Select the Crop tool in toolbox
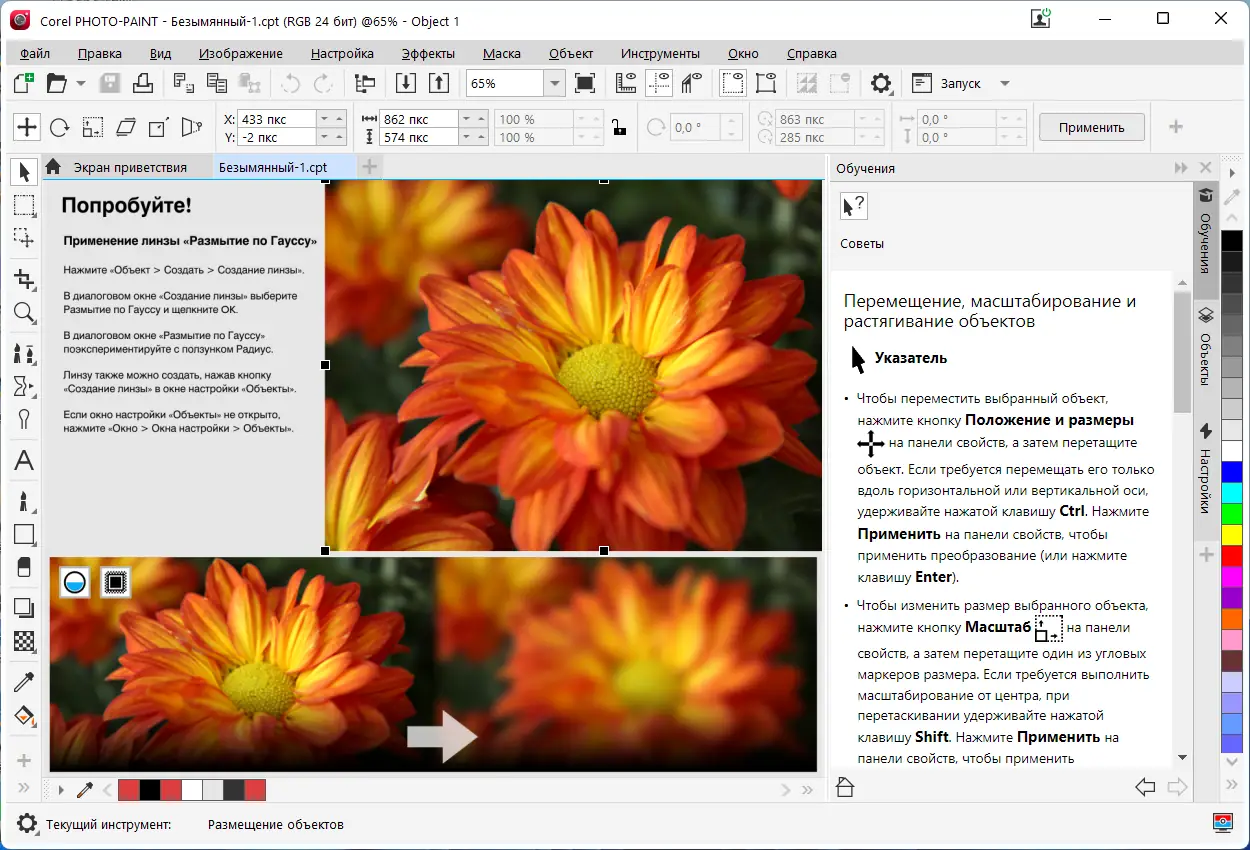 click(x=25, y=279)
